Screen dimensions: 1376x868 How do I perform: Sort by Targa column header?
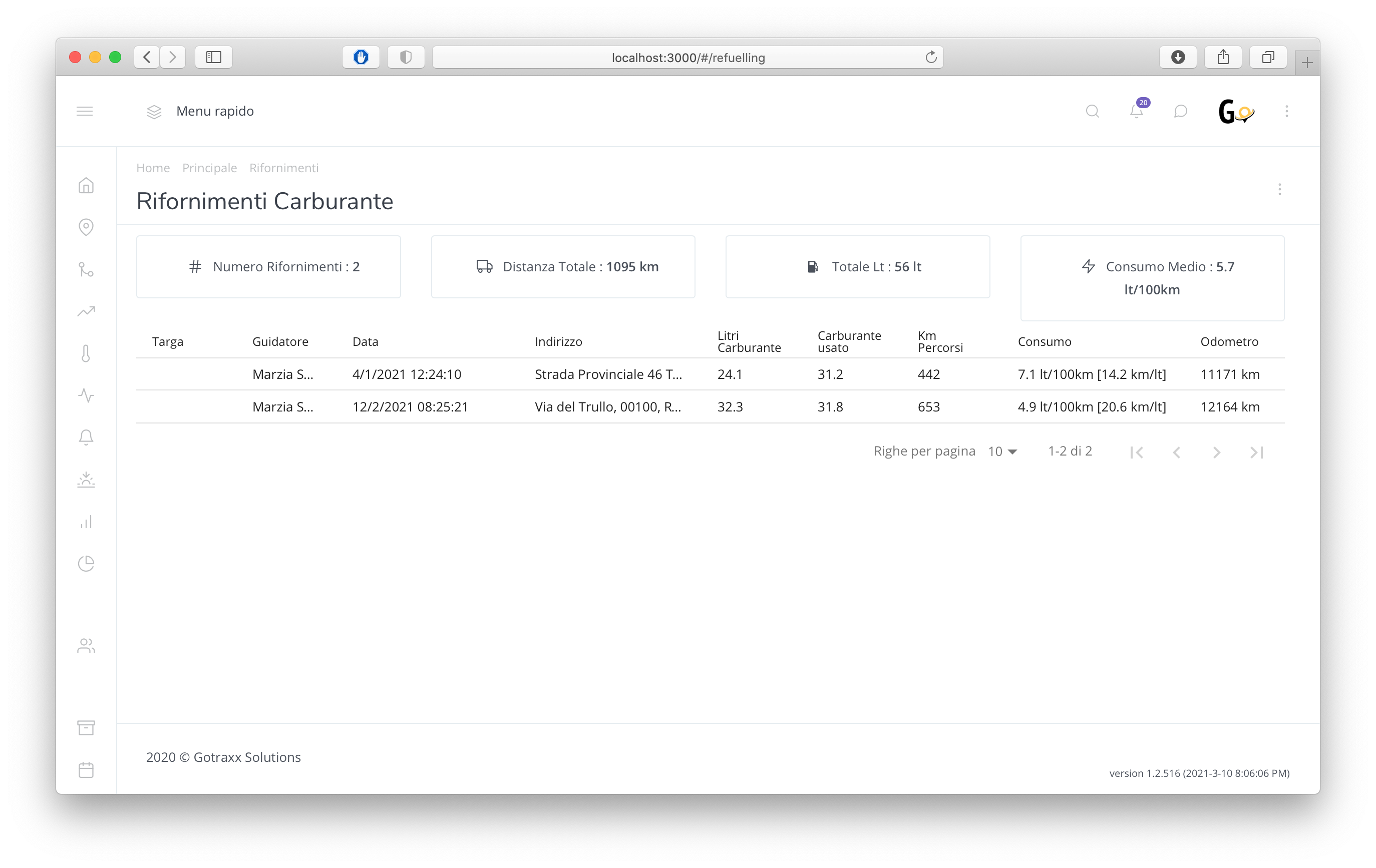point(167,342)
